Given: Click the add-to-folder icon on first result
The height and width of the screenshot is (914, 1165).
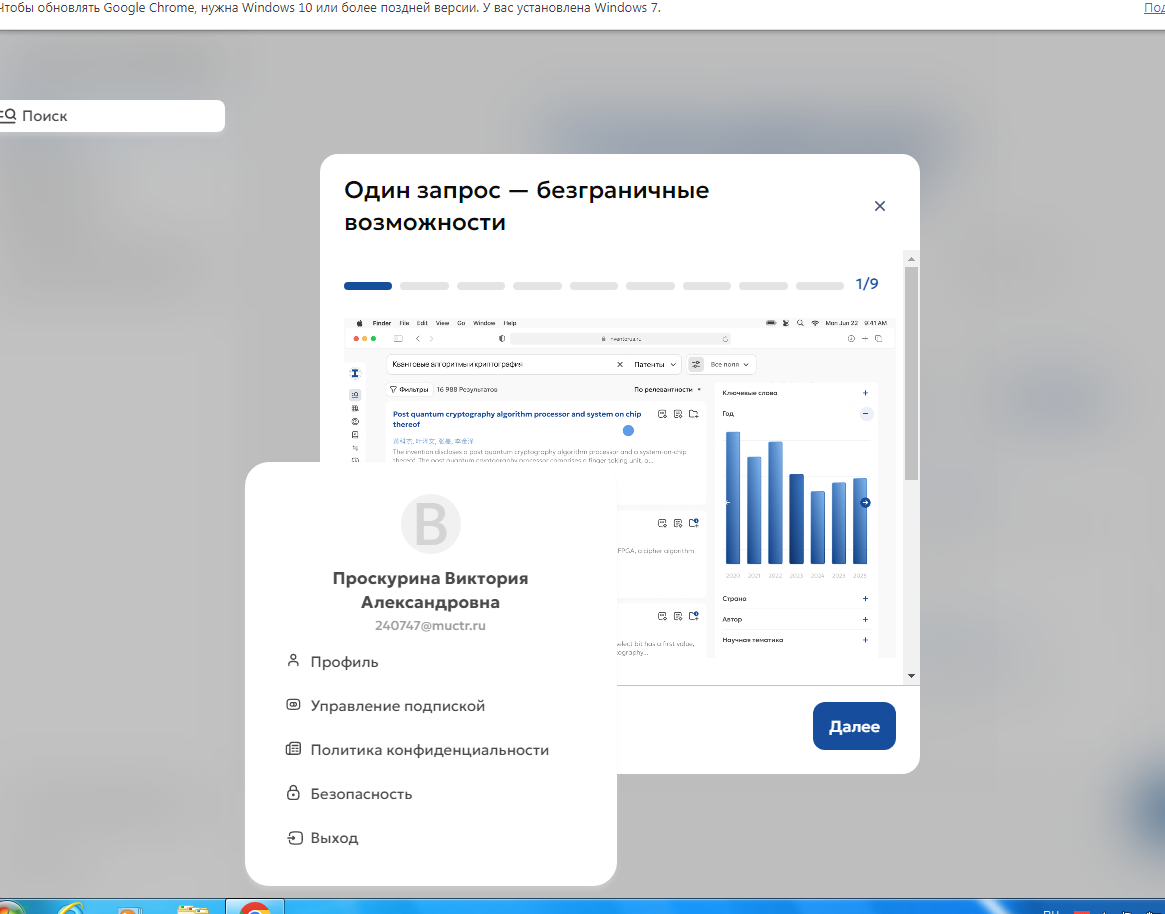Looking at the screenshot, I should tap(693, 414).
